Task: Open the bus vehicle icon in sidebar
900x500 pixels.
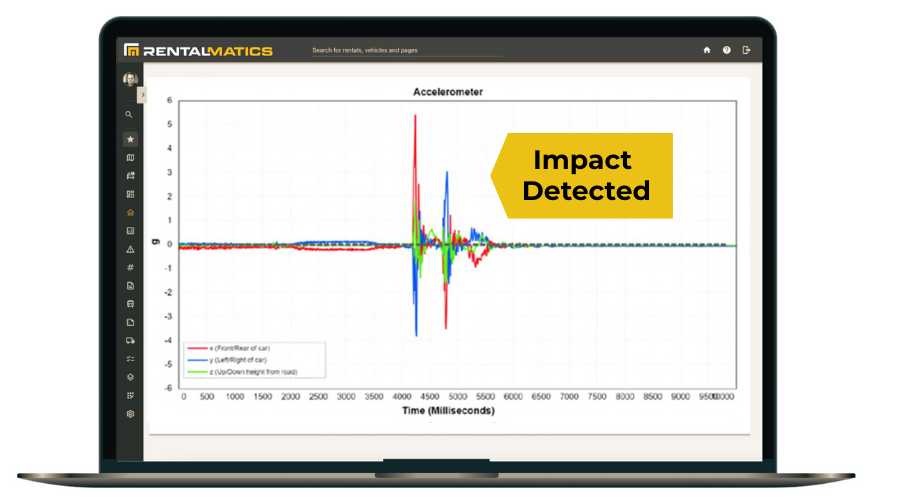Action: click(130, 304)
